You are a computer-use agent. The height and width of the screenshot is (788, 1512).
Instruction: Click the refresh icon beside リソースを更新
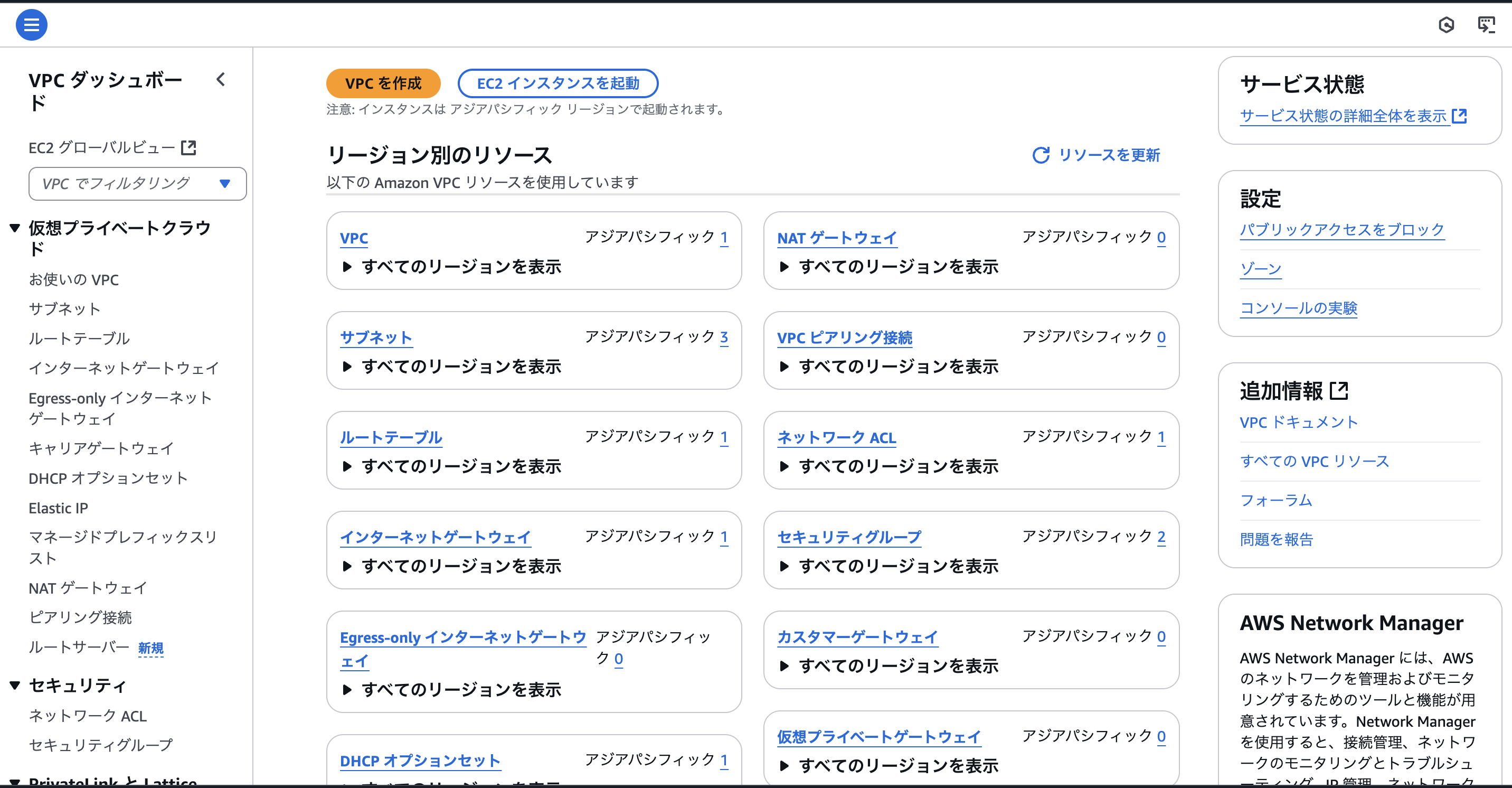[1041, 155]
